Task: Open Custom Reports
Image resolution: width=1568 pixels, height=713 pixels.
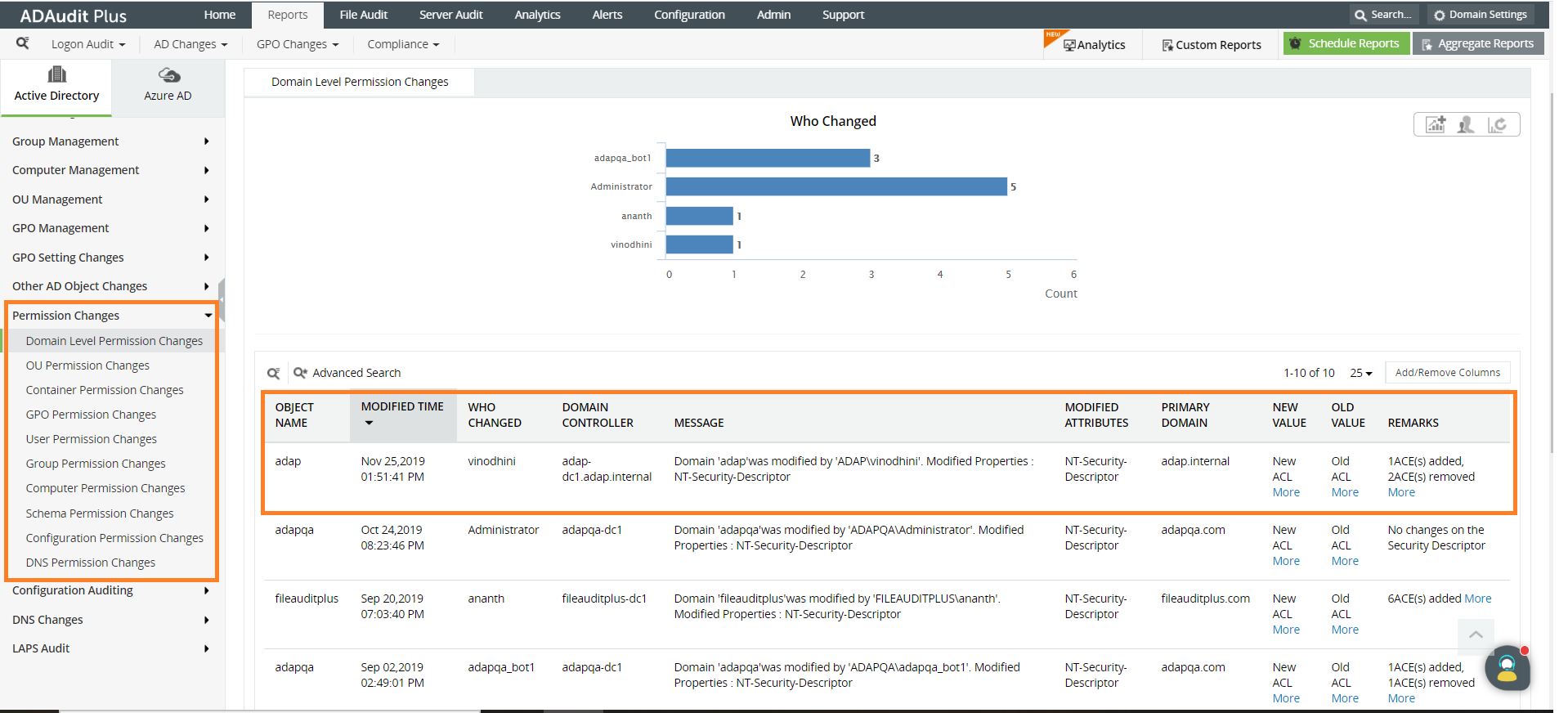Action: point(1212,45)
